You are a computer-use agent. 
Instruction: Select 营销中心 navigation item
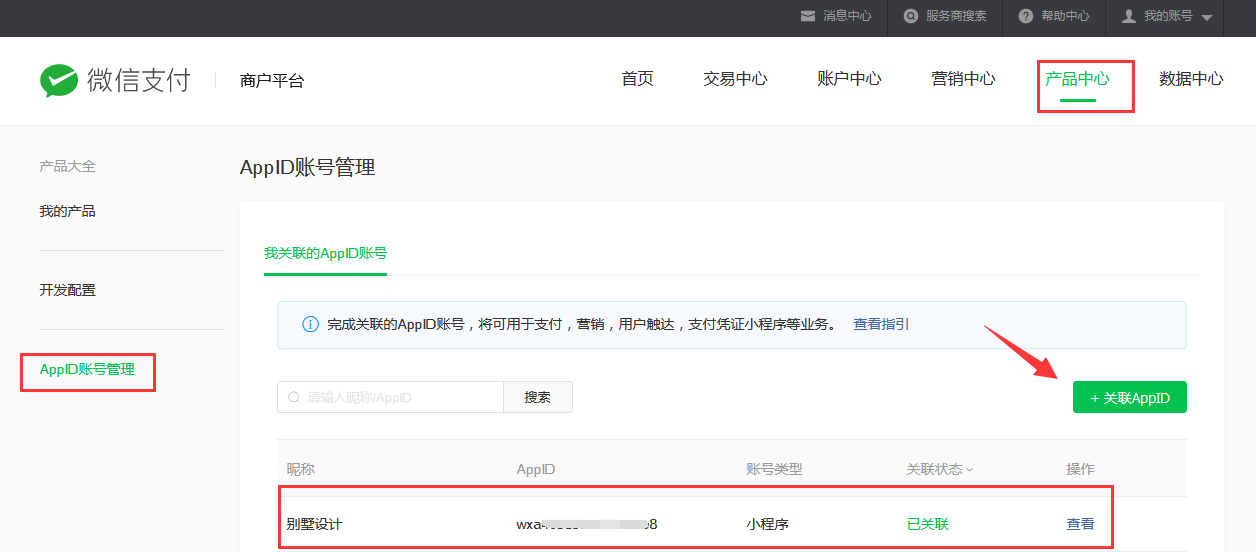point(963,79)
